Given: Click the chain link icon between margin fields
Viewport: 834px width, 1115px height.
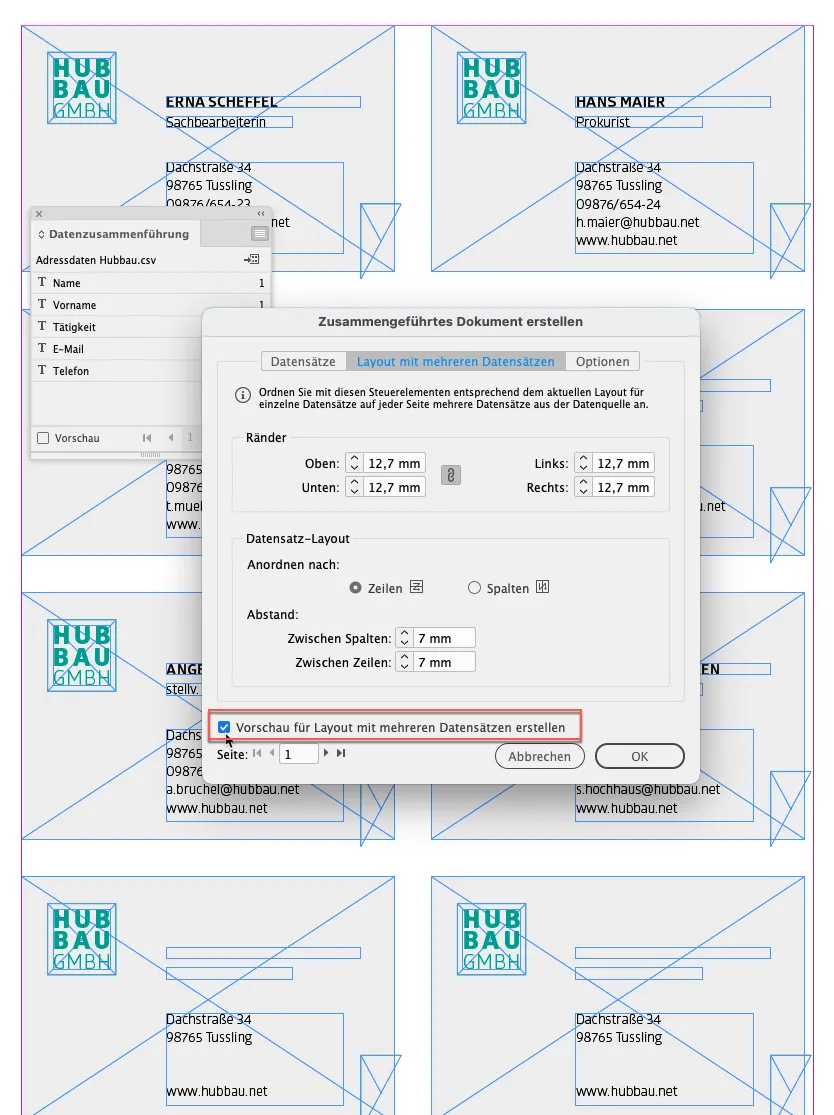Looking at the screenshot, I should 450,475.
